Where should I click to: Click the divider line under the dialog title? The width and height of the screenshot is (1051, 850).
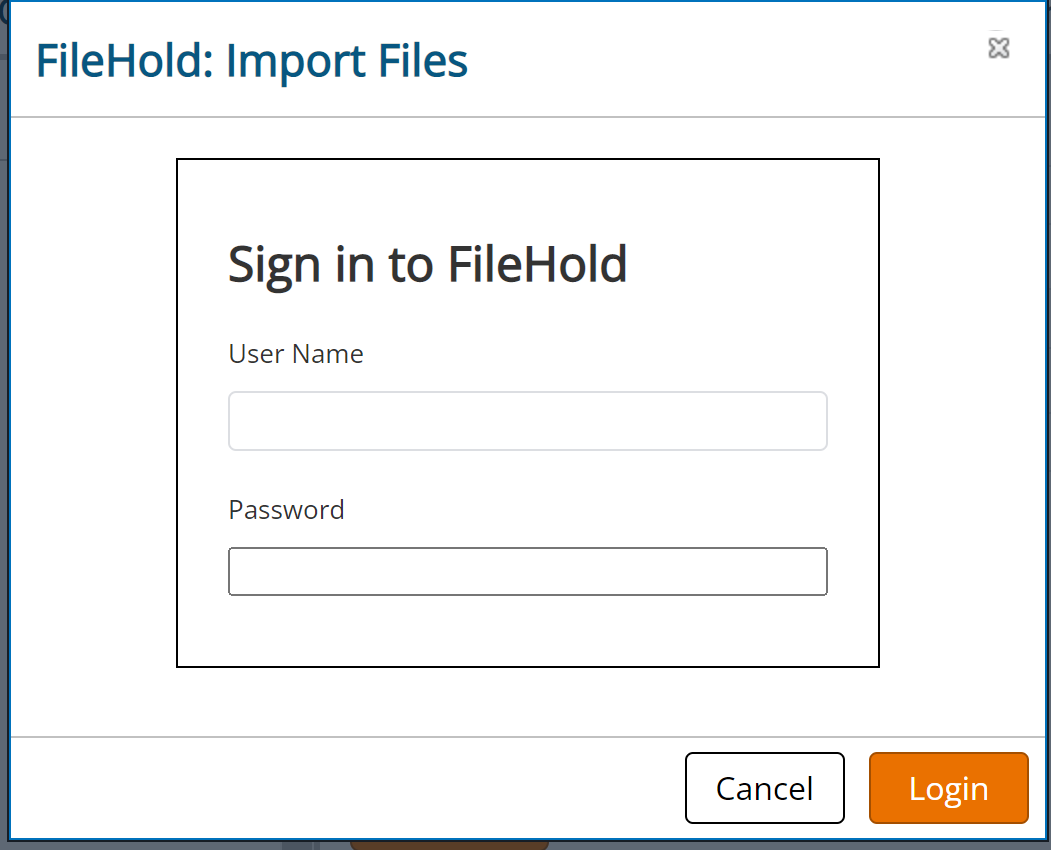click(x=528, y=117)
